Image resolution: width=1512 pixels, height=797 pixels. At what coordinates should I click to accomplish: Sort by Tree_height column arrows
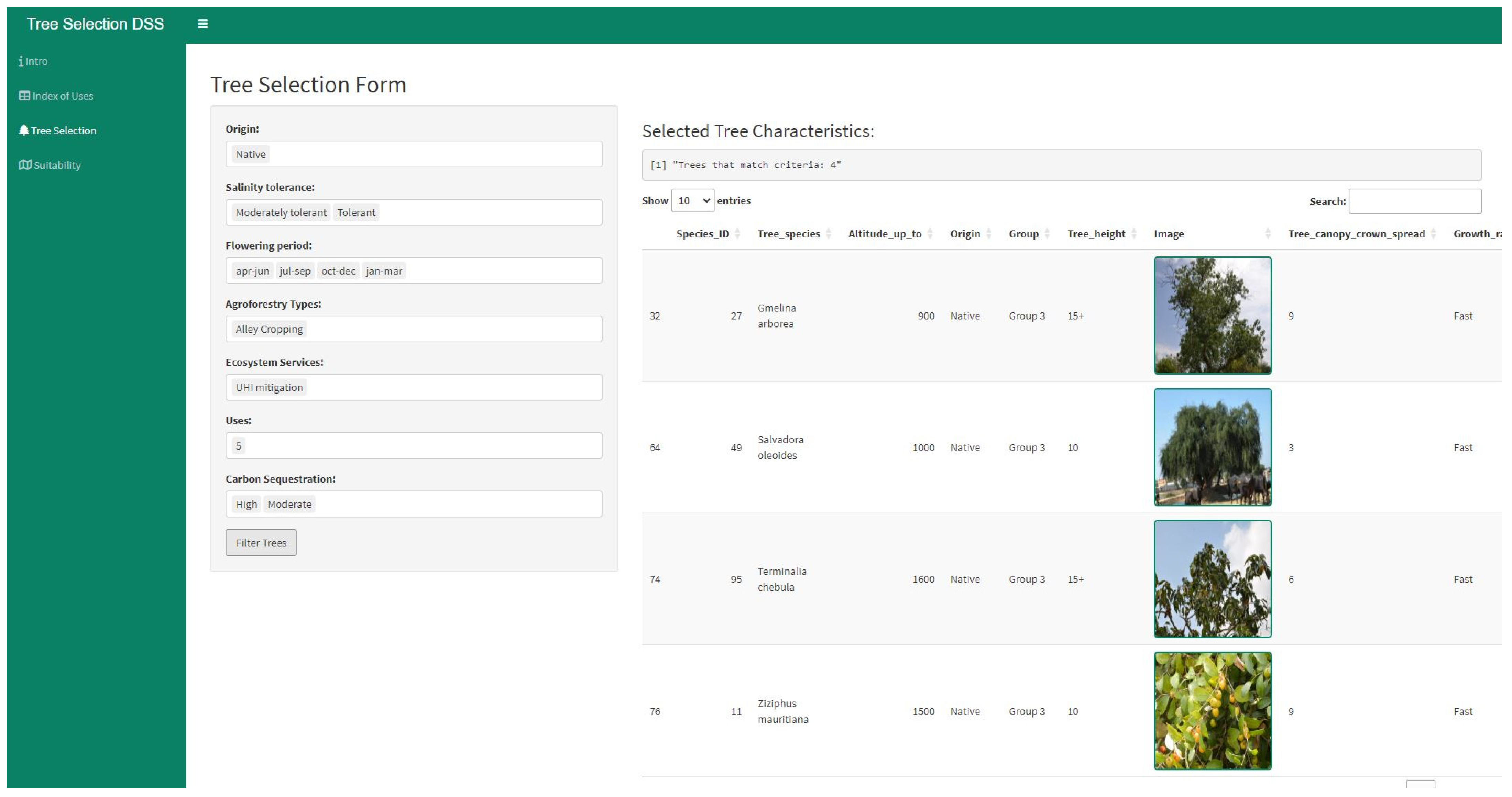[1133, 234]
